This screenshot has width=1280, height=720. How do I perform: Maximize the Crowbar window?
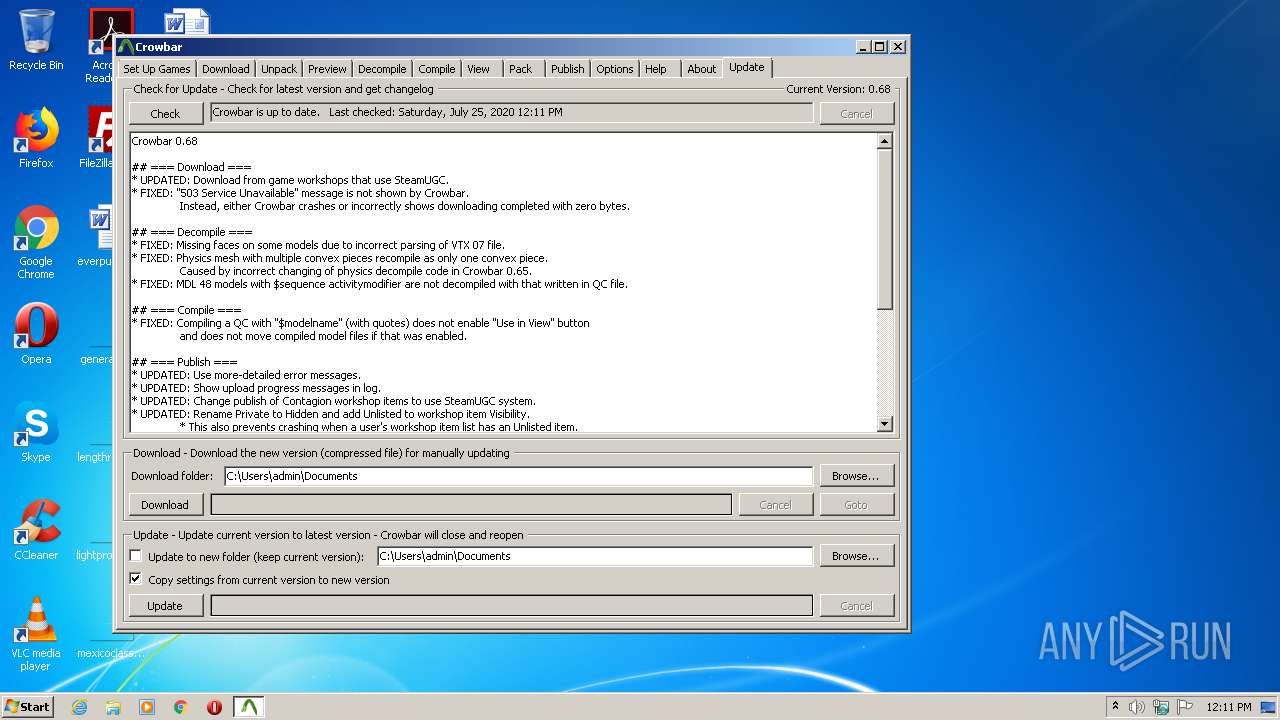(x=880, y=46)
